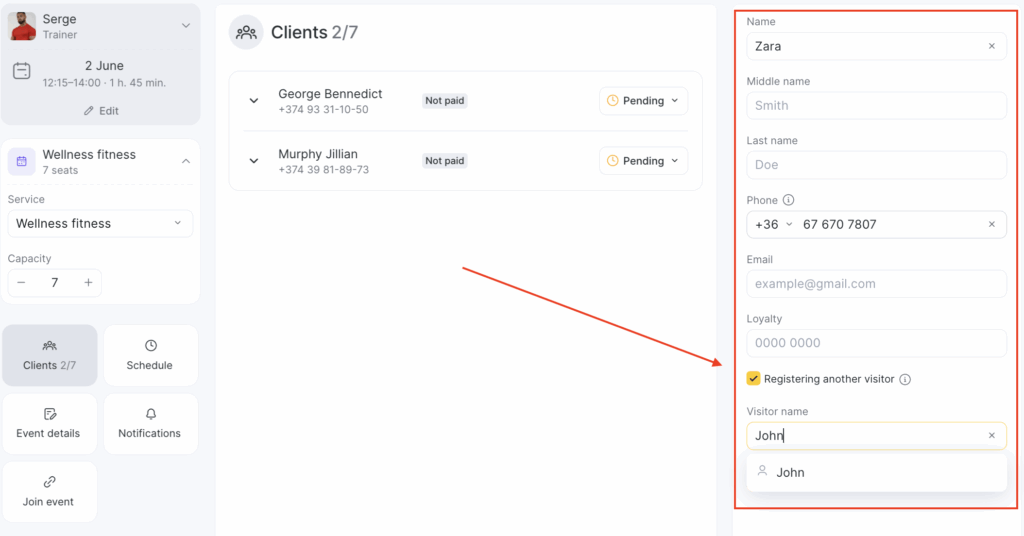This screenshot has width=1024, height=536.
Task: Open the Join event link tab
Action: 50,492
